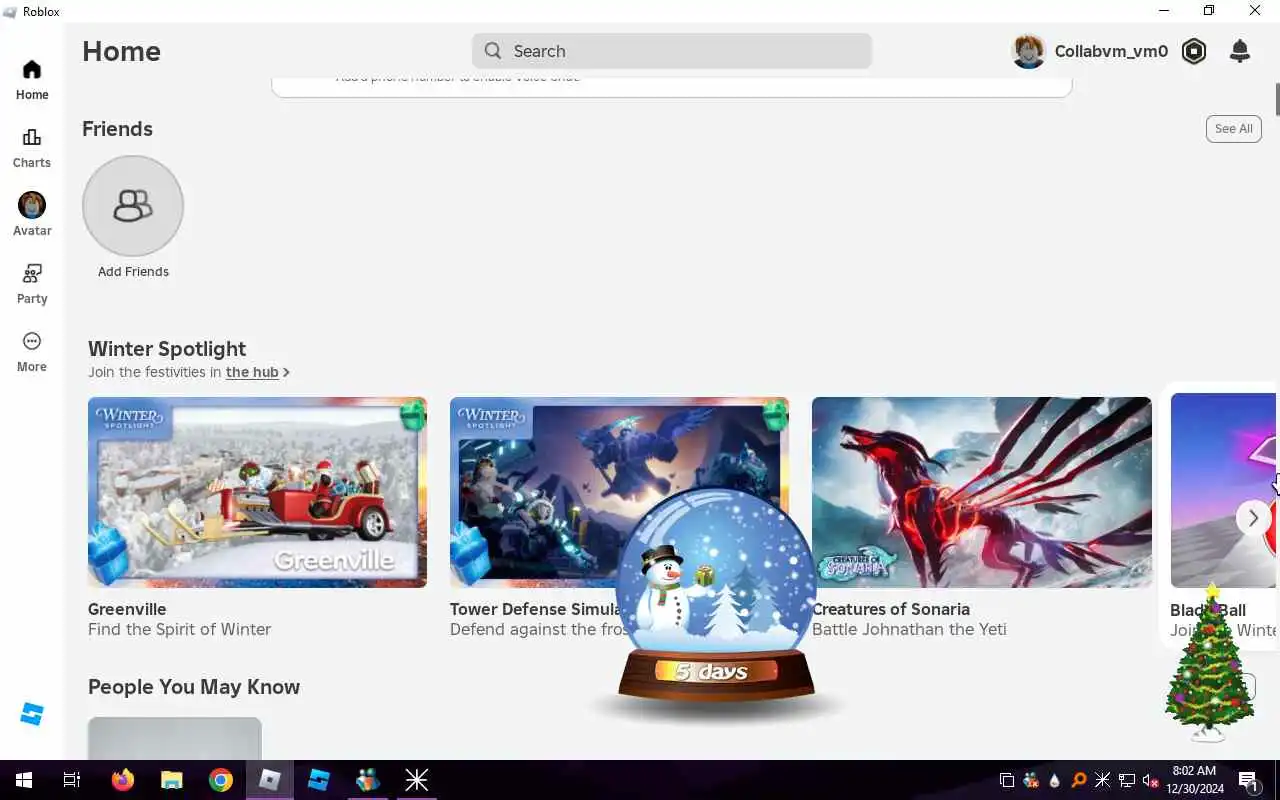This screenshot has height=800, width=1280.
Task: Click the 'Battle Johnathan the Yeti' text
Action: [909, 629]
